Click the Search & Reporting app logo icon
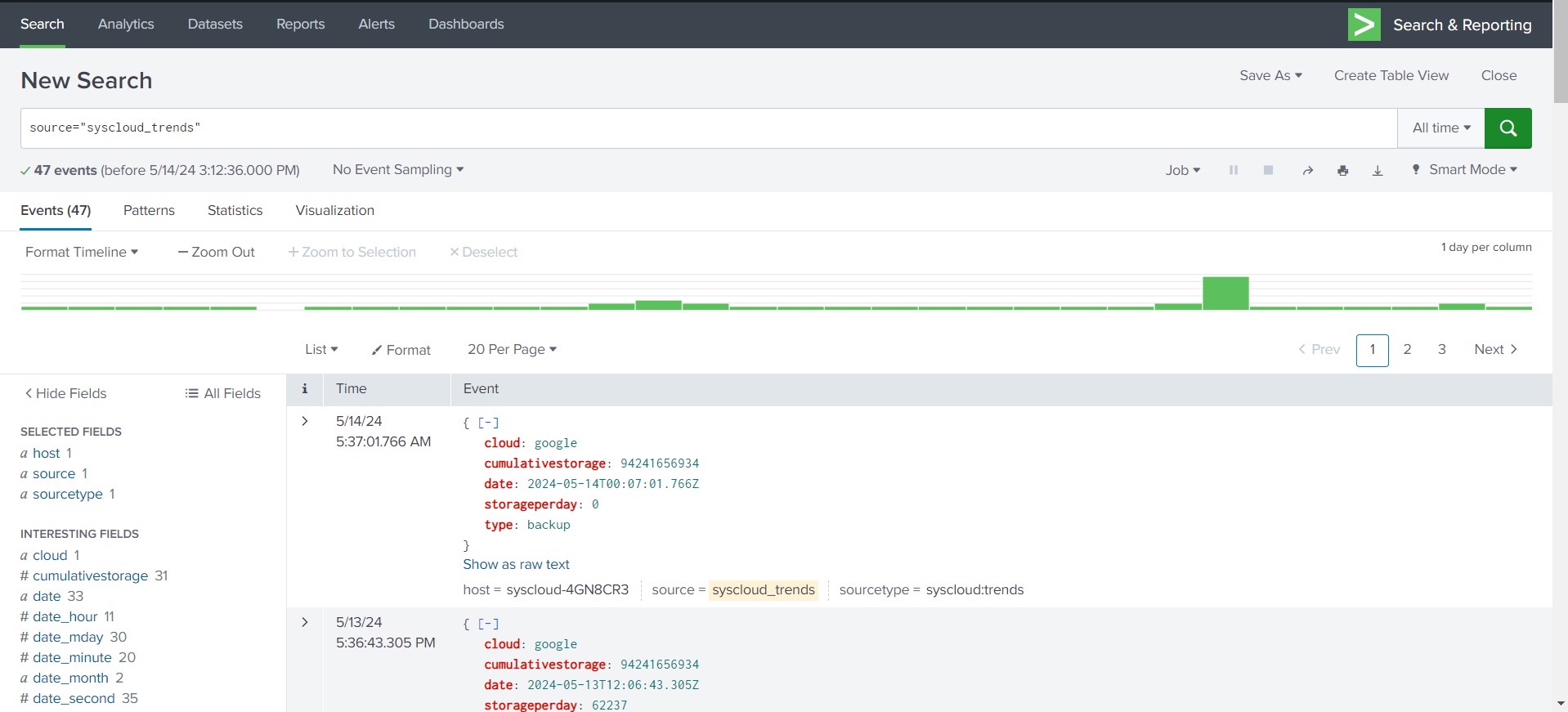This screenshot has height=712, width=1568. point(1364,25)
